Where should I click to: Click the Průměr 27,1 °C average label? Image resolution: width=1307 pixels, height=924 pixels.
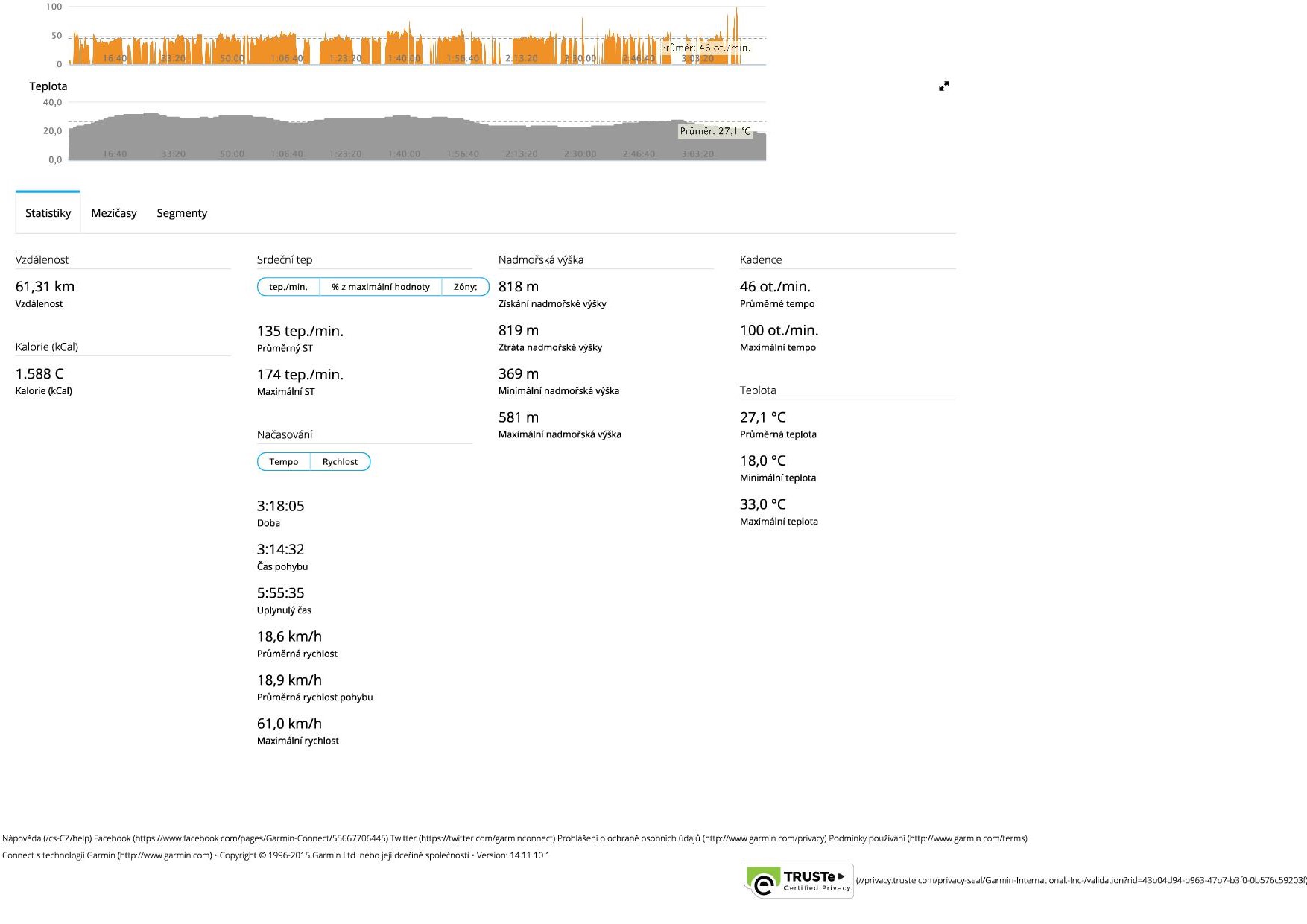[715, 131]
